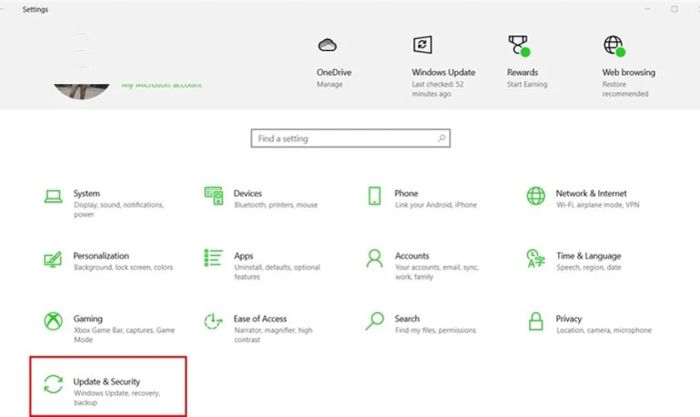Click OneDrive Manage text
The image size is (700, 417).
[x=329, y=84]
